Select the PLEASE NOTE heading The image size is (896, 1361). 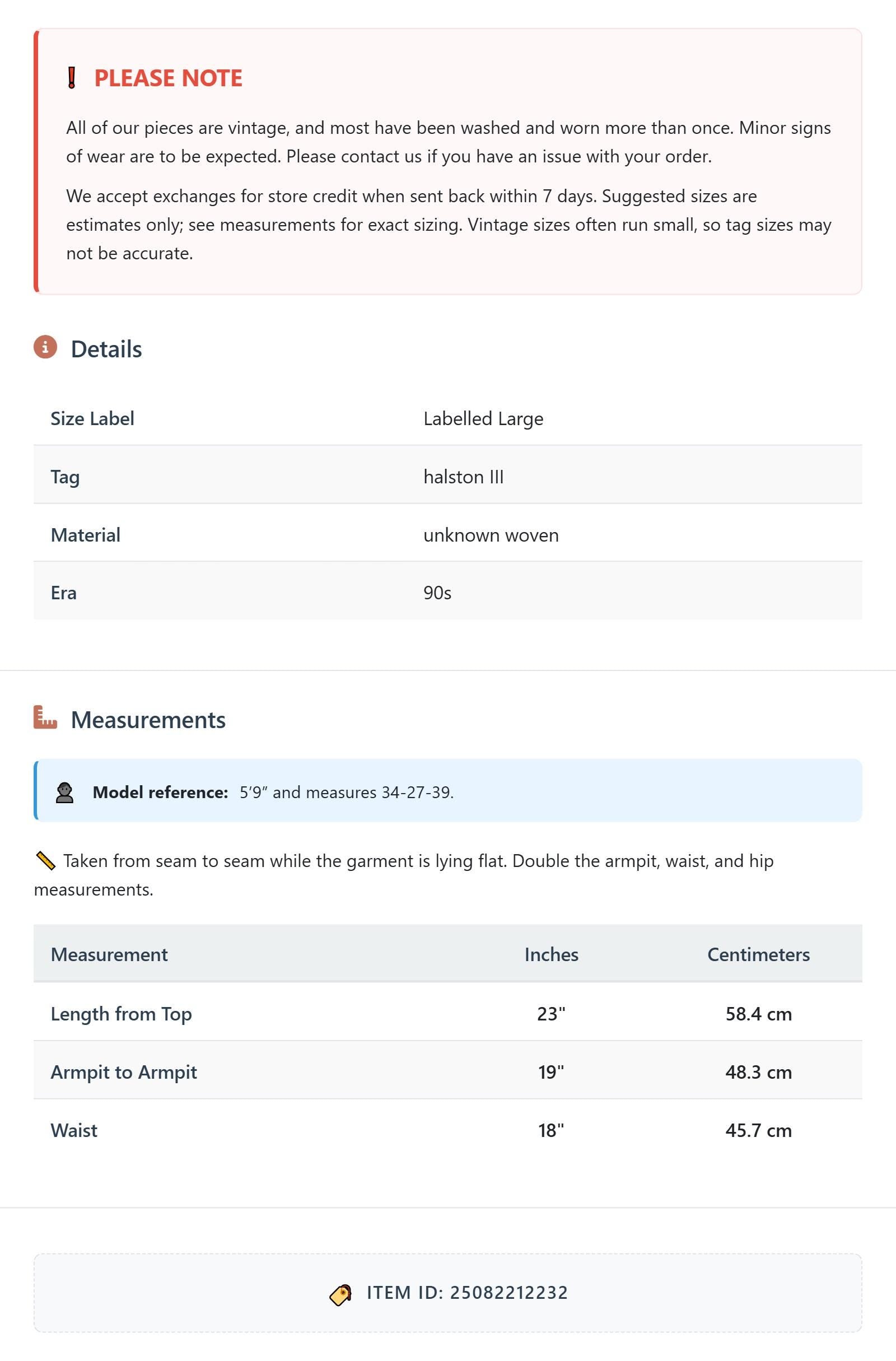click(168, 78)
